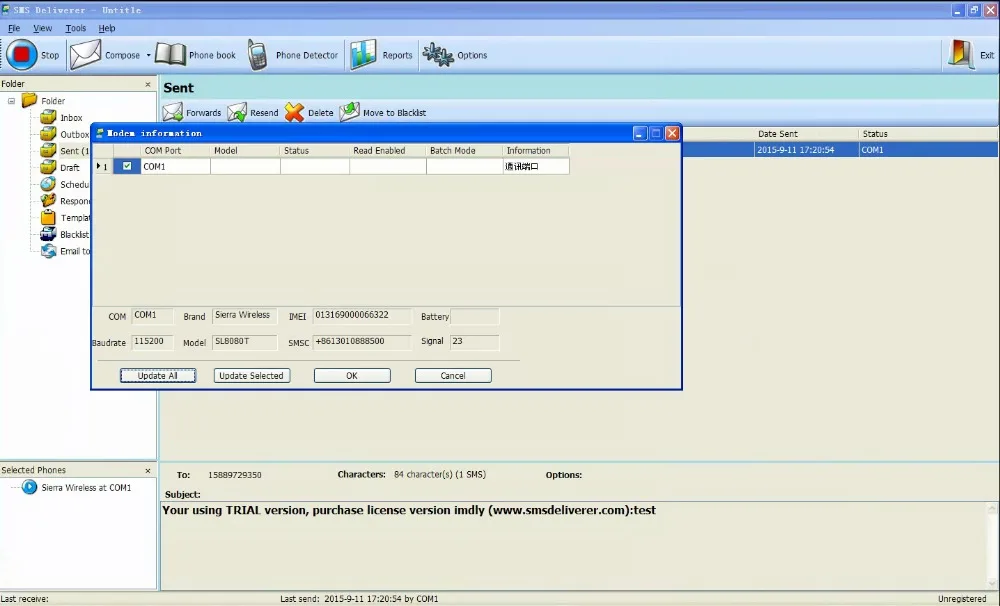Open Reports chart icon
Viewport: 1000px width, 606px height.
(x=363, y=55)
